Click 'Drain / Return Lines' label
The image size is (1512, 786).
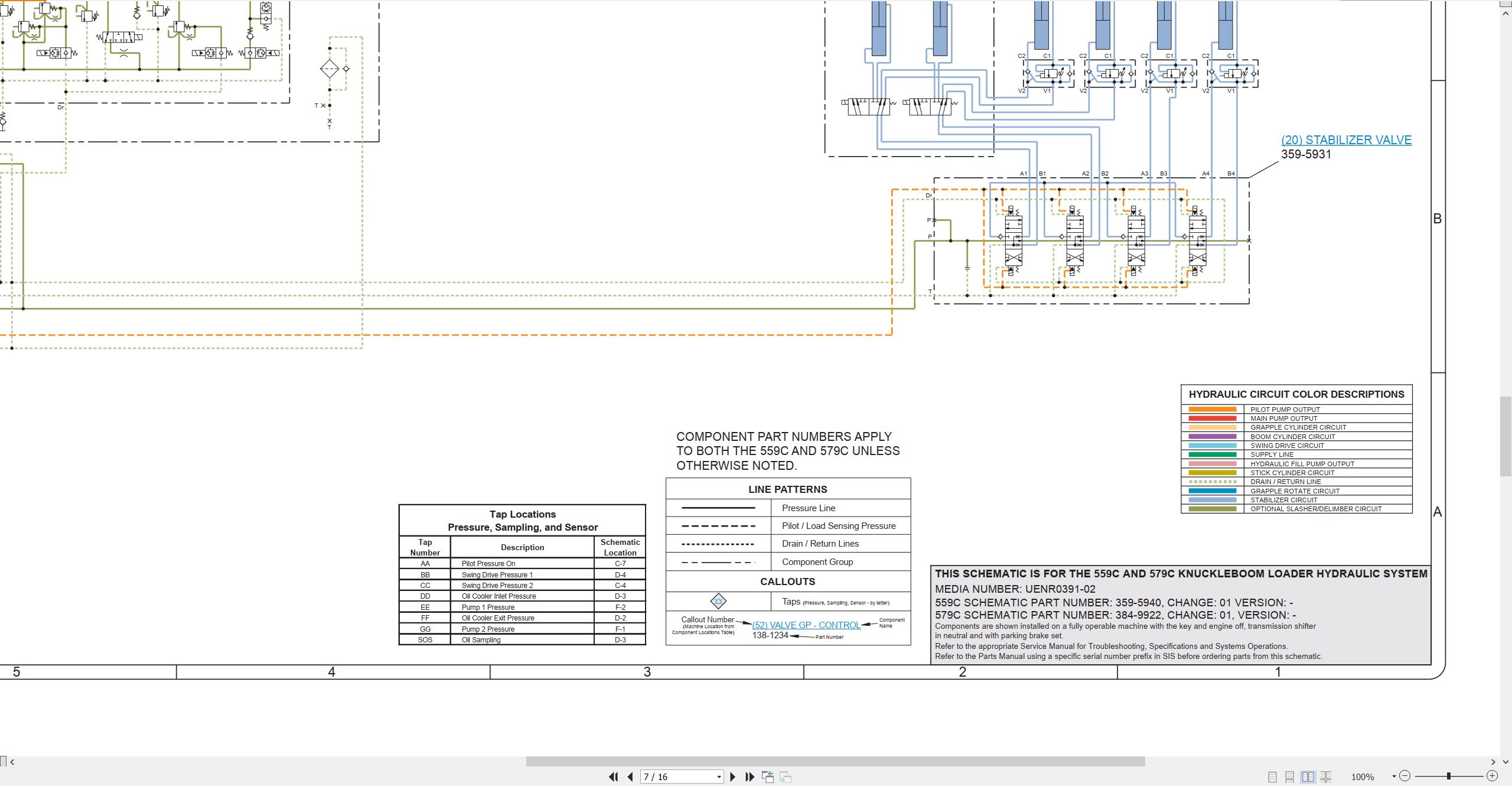820,543
